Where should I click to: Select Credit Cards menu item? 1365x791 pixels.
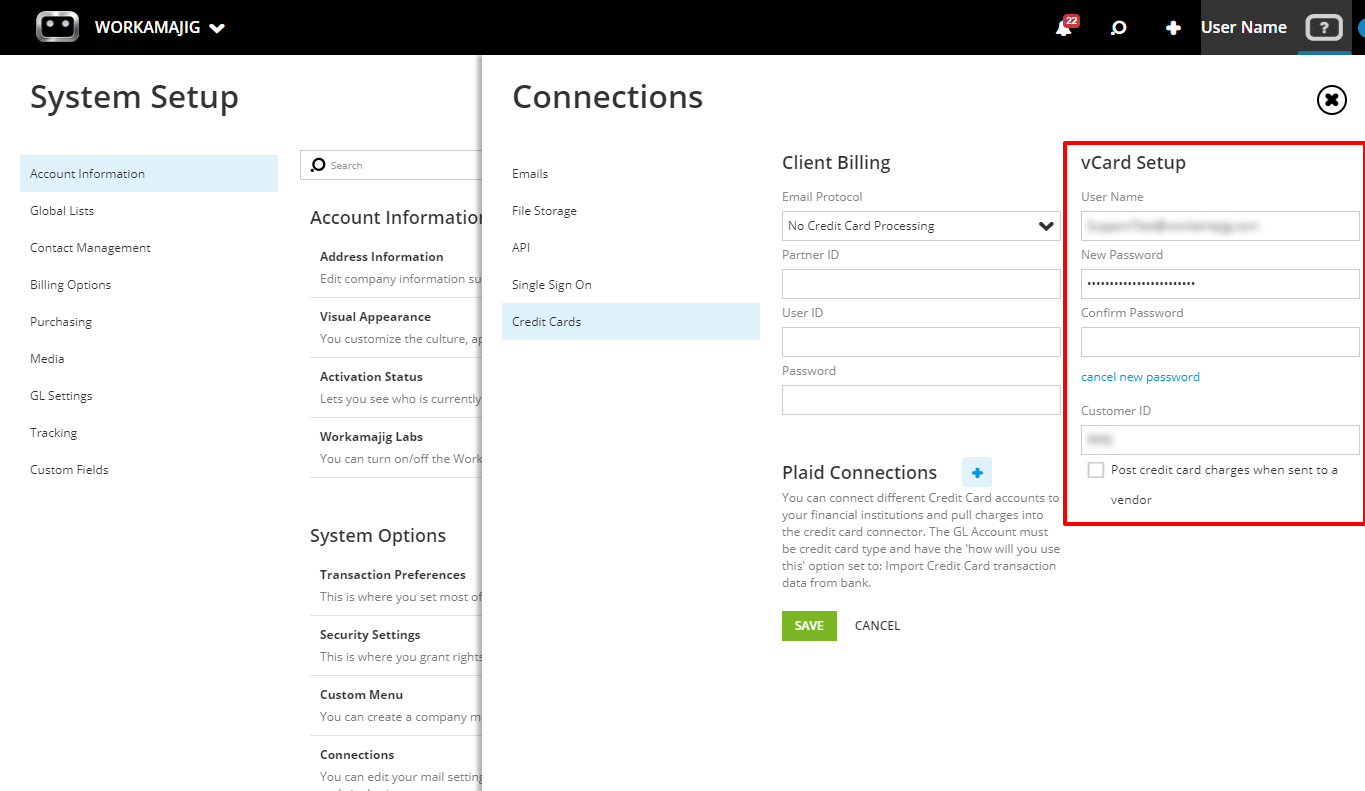[631, 322]
